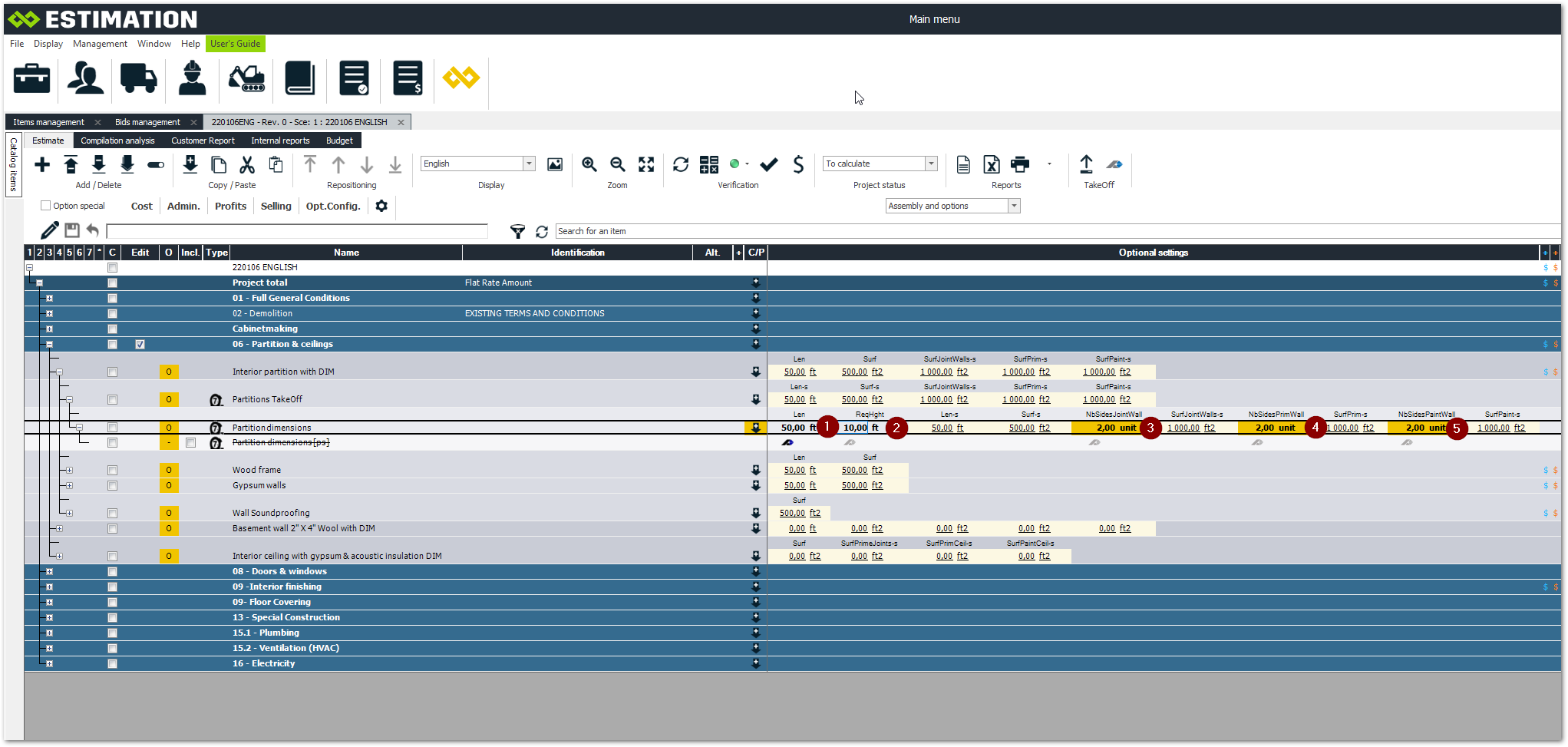The image size is (1568, 747).
Task: Click the excavator equipment icon
Action: coord(246,78)
